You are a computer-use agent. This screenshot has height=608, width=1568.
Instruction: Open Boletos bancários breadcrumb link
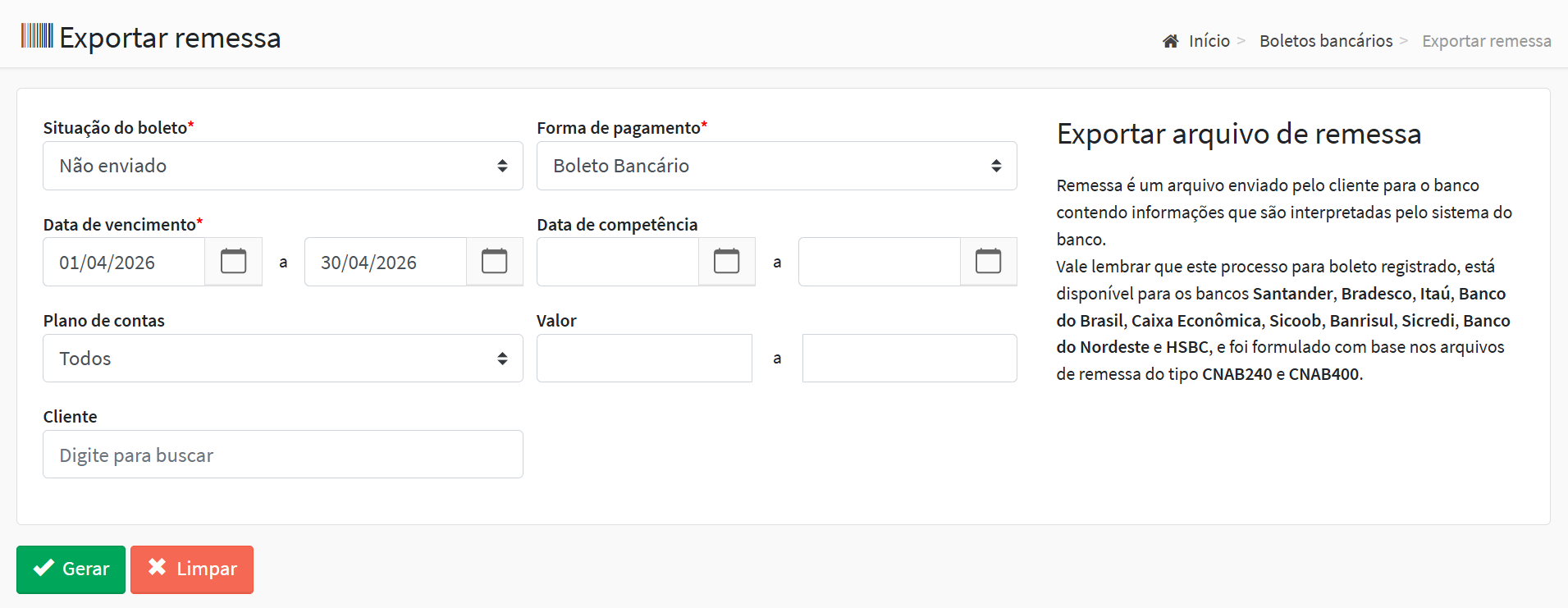coord(1326,41)
